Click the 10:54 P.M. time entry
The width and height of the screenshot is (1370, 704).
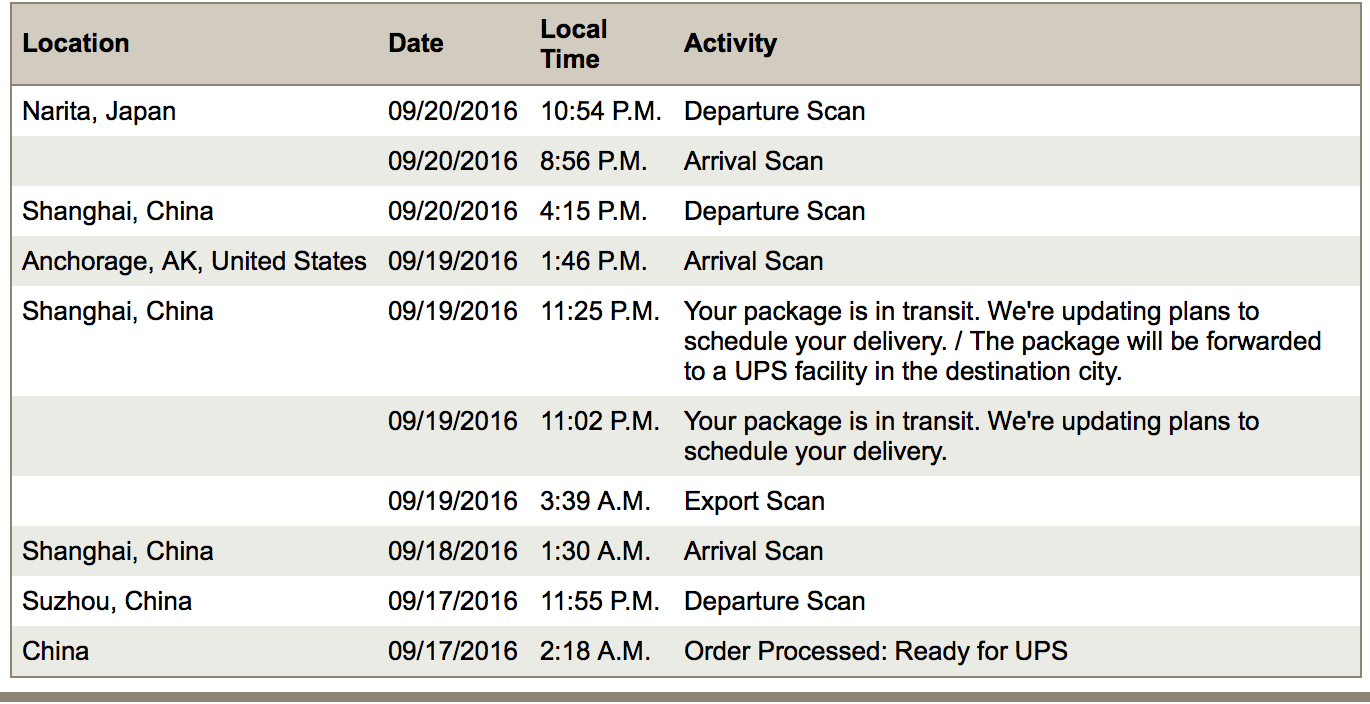[601, 111]
